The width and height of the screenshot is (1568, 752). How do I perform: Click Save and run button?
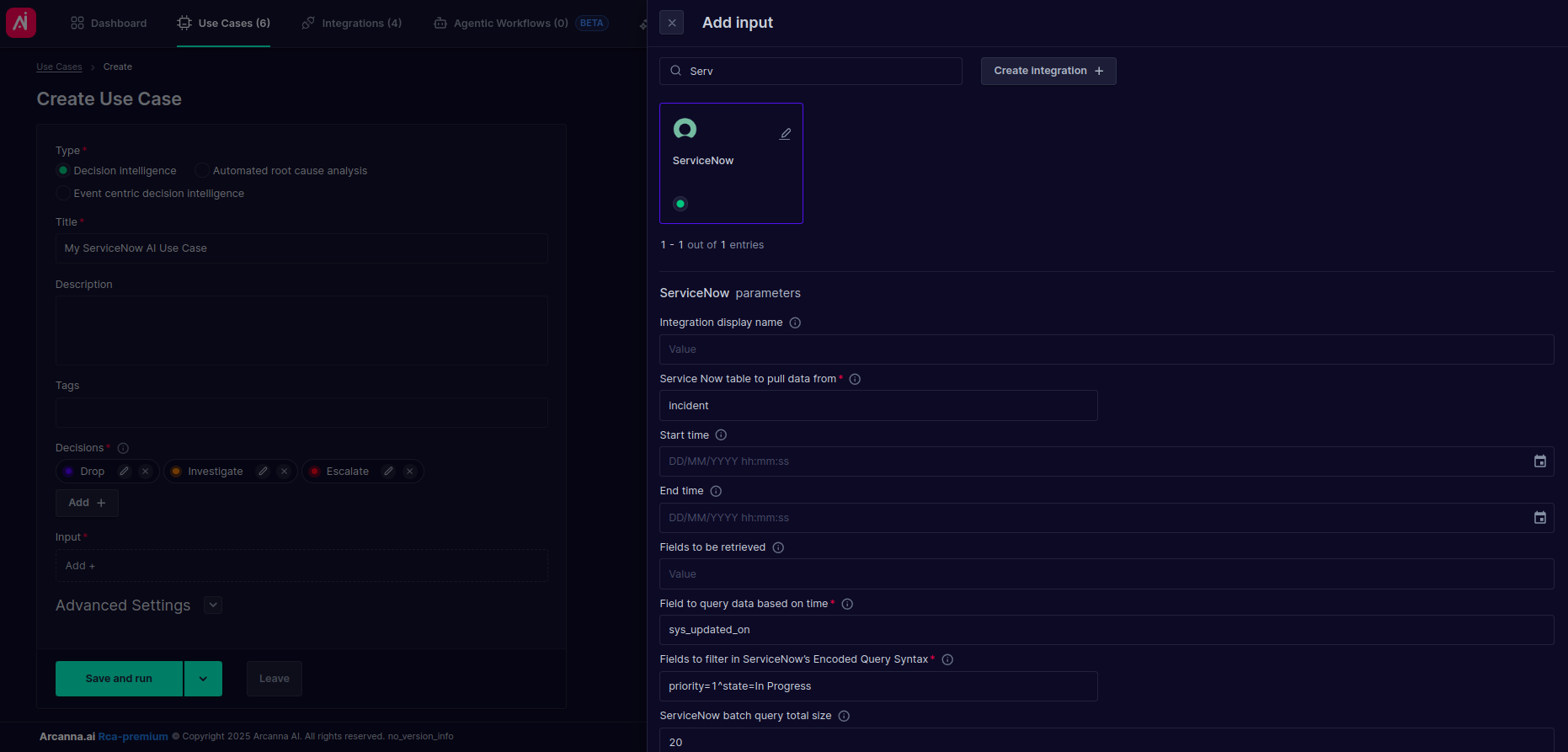119,679
